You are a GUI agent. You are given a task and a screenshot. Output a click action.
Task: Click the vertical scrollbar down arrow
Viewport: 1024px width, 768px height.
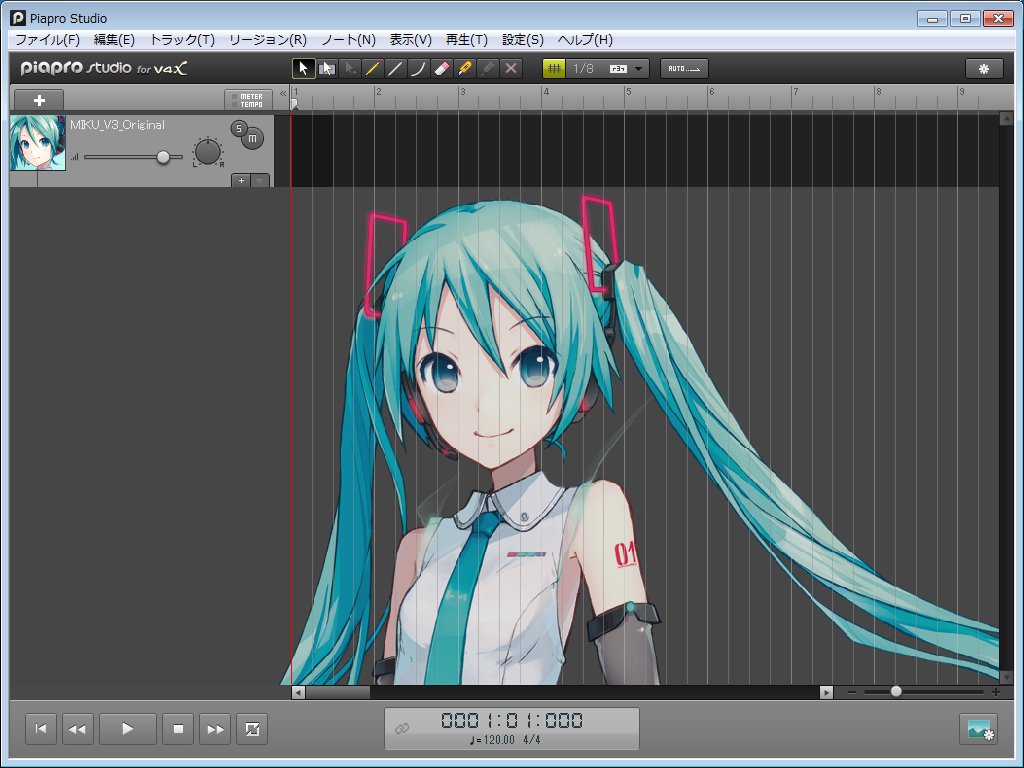(1006, 677)
